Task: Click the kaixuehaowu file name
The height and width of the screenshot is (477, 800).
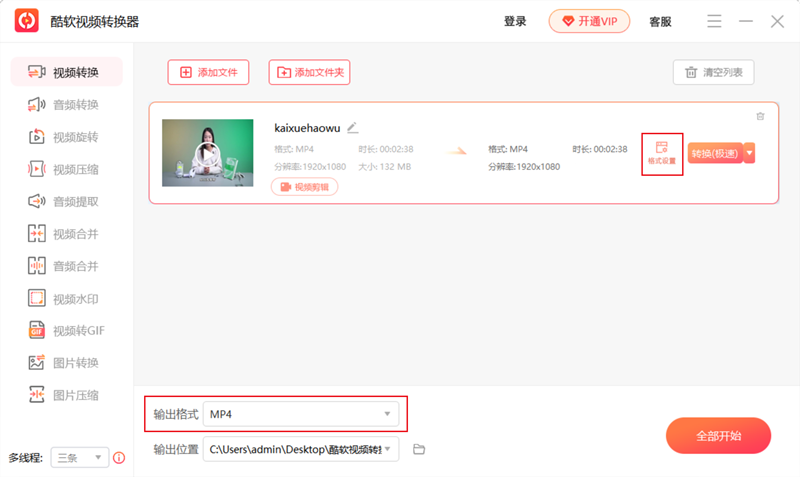Action: (x=307, y=128)
